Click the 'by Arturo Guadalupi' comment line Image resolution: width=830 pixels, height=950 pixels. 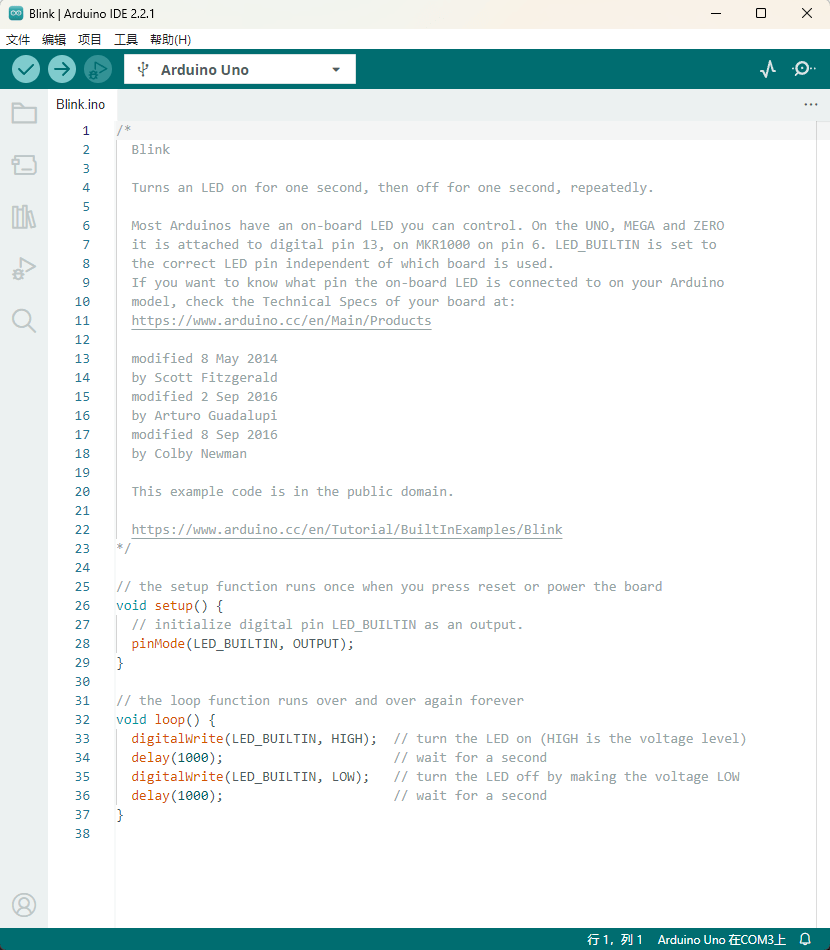[204, 416]
